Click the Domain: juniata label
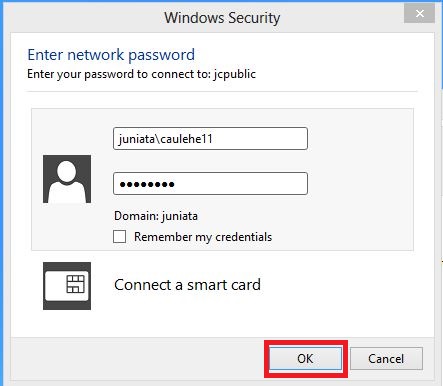Image resolution: width=443 pixels, height=386 pixels. point(156,216)
